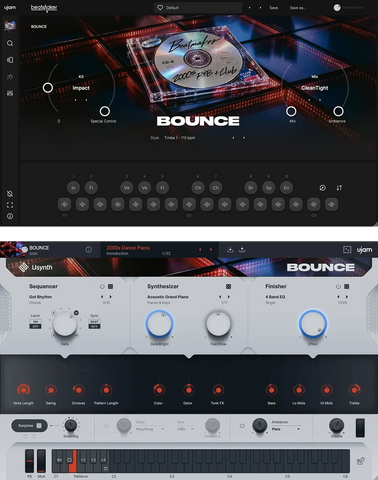378x480 pixels.
Task: Click the fullscreen frame icon in Beatmaker
Action: (10, 205)
